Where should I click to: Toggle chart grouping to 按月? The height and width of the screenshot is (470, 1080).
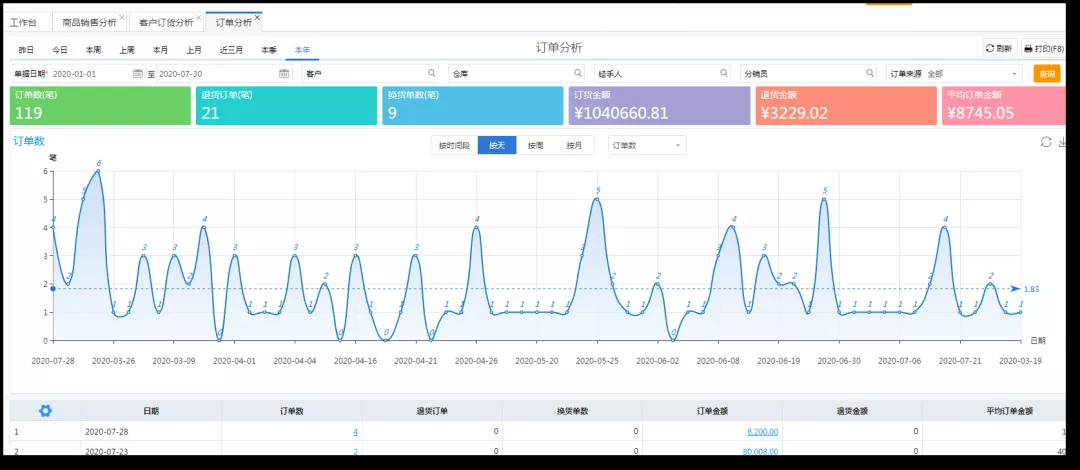[x=574, y=145]
